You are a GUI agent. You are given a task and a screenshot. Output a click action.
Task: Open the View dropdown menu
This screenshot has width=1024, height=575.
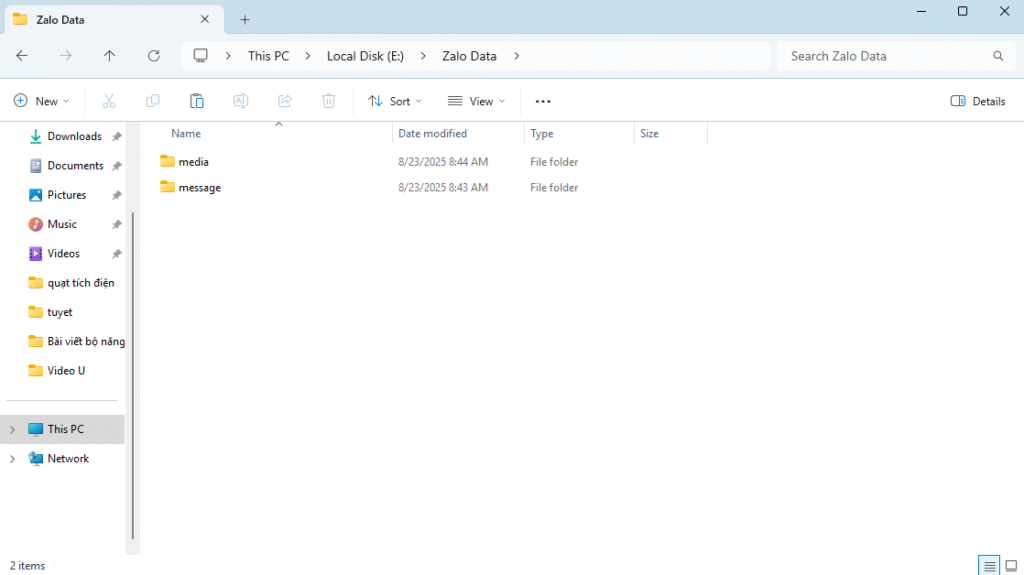(x=476, y=101)
